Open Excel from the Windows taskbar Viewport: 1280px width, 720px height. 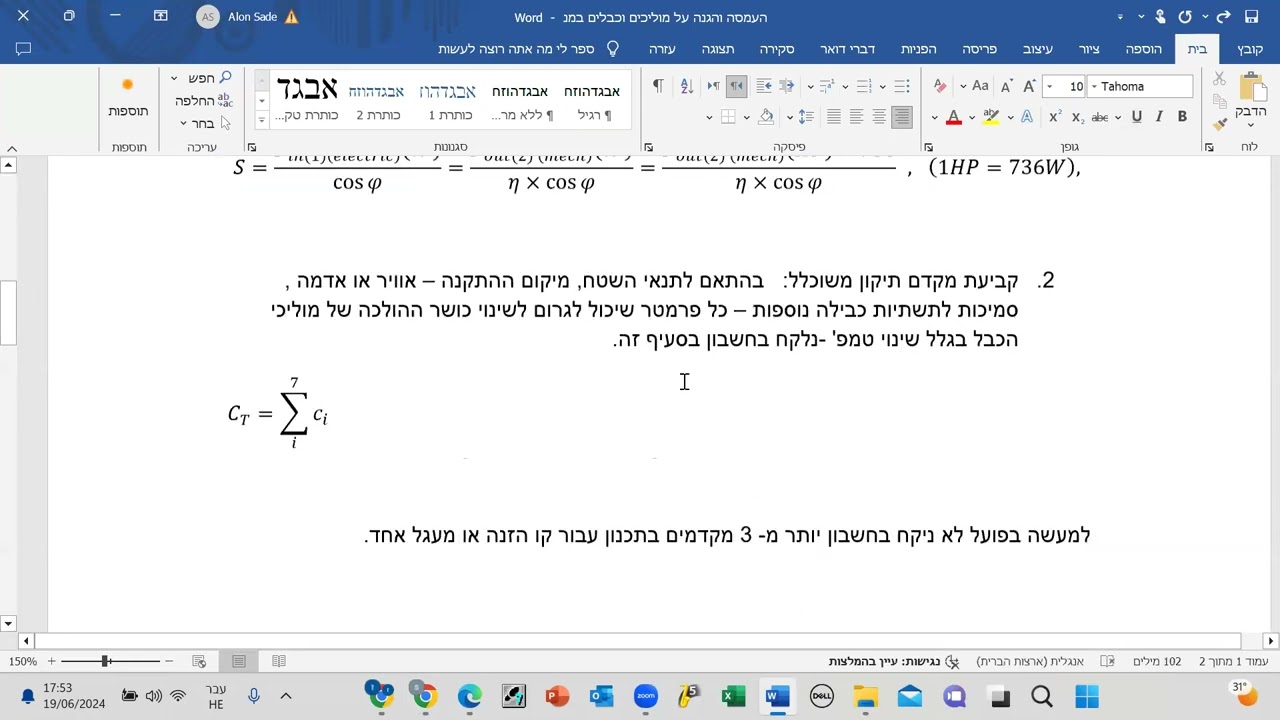point(733,696)
